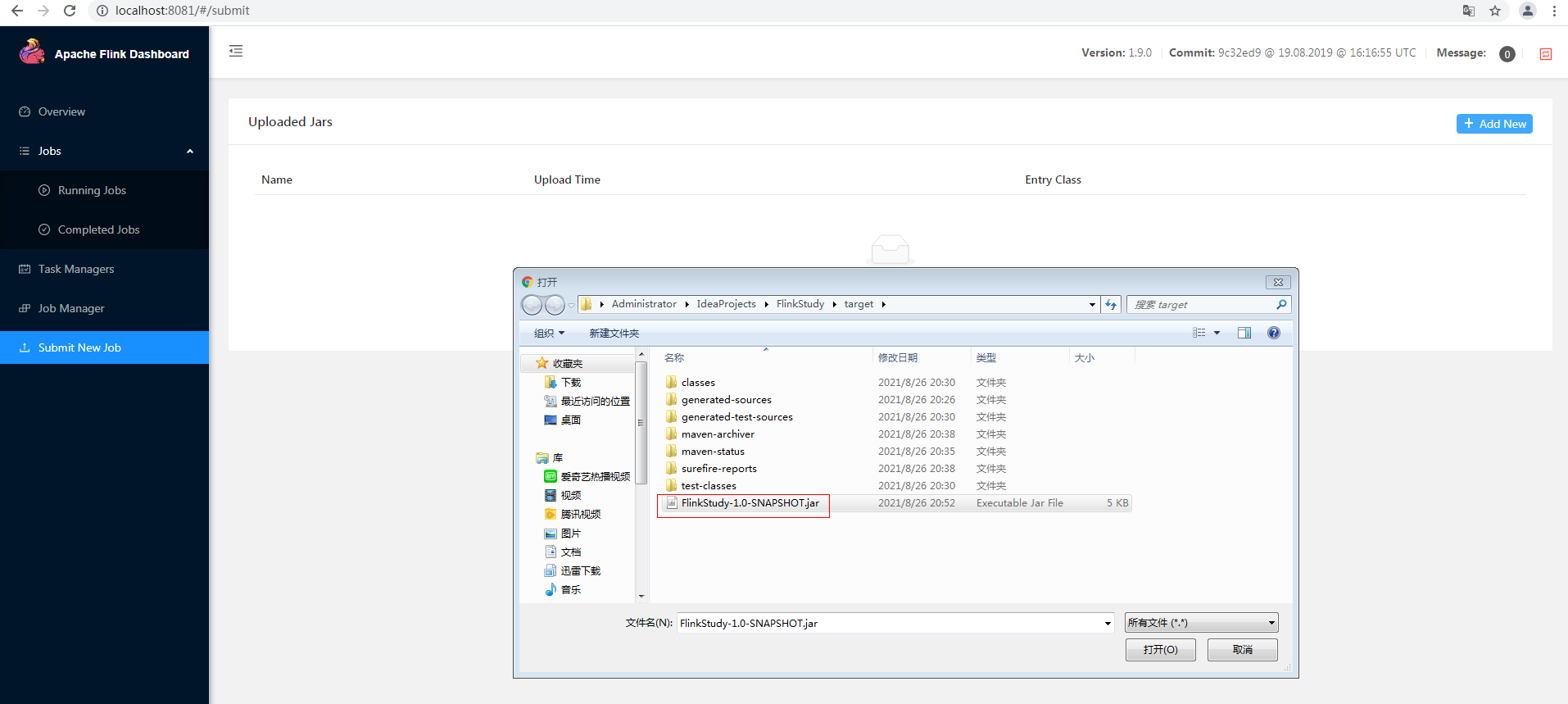Click the message count badge
Viewport: 1568px width, 704px height.
pos(1507,54)
